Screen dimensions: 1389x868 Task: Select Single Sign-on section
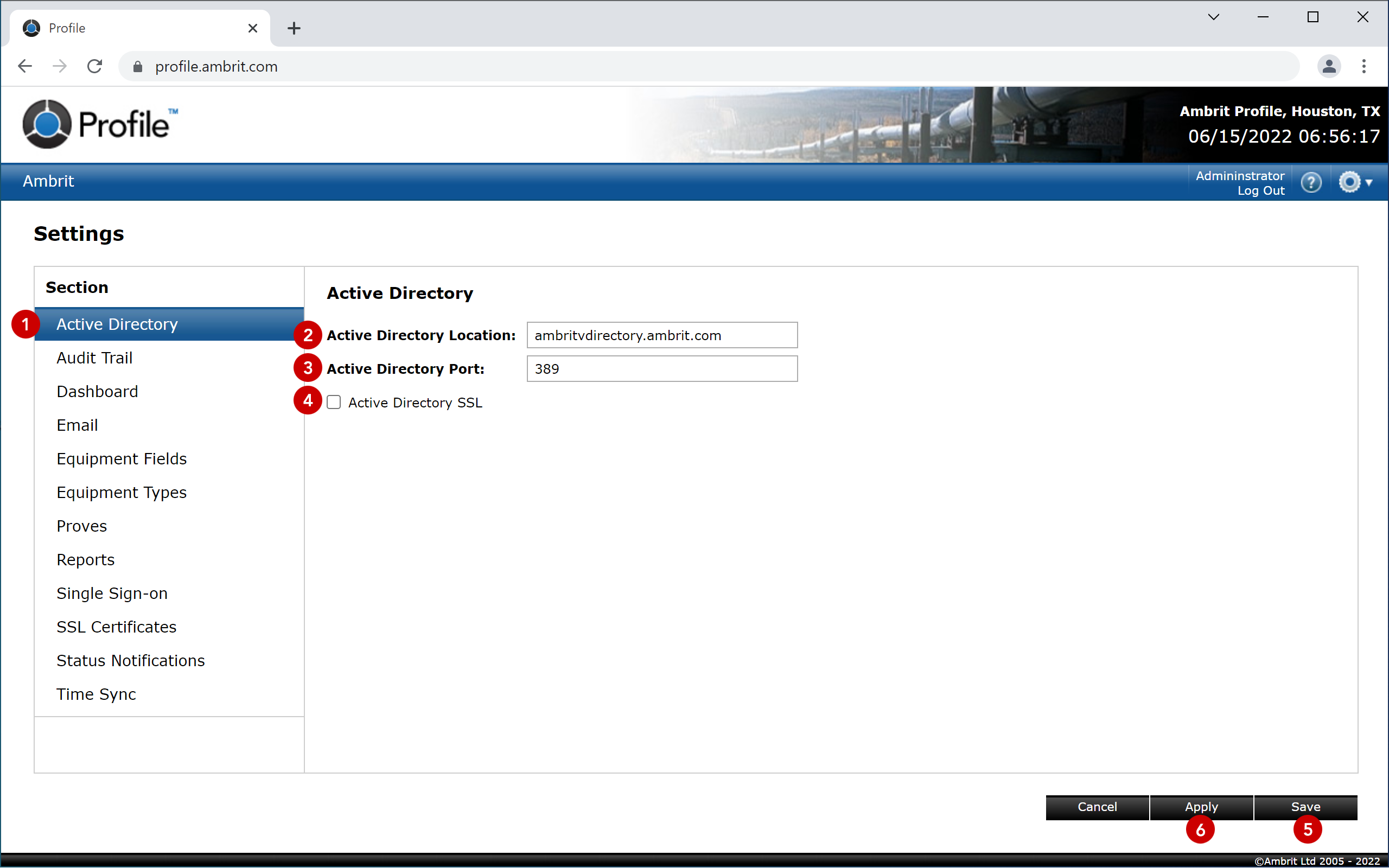169,593
